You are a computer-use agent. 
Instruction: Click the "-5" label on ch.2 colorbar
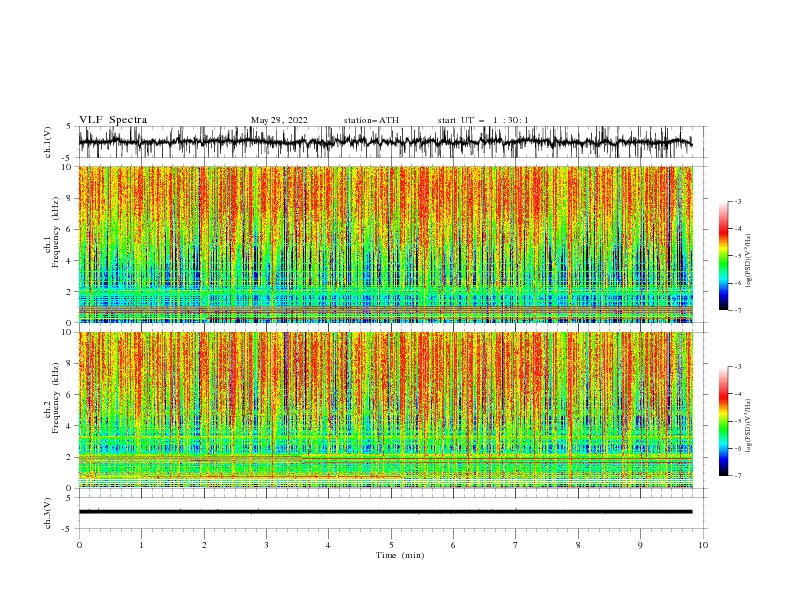tap(738, 421)
